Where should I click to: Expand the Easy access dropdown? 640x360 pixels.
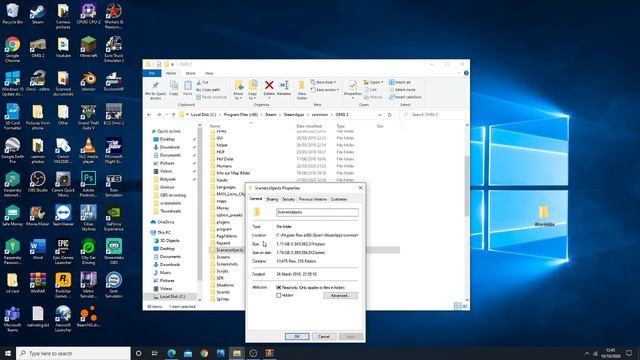[324, 90]
